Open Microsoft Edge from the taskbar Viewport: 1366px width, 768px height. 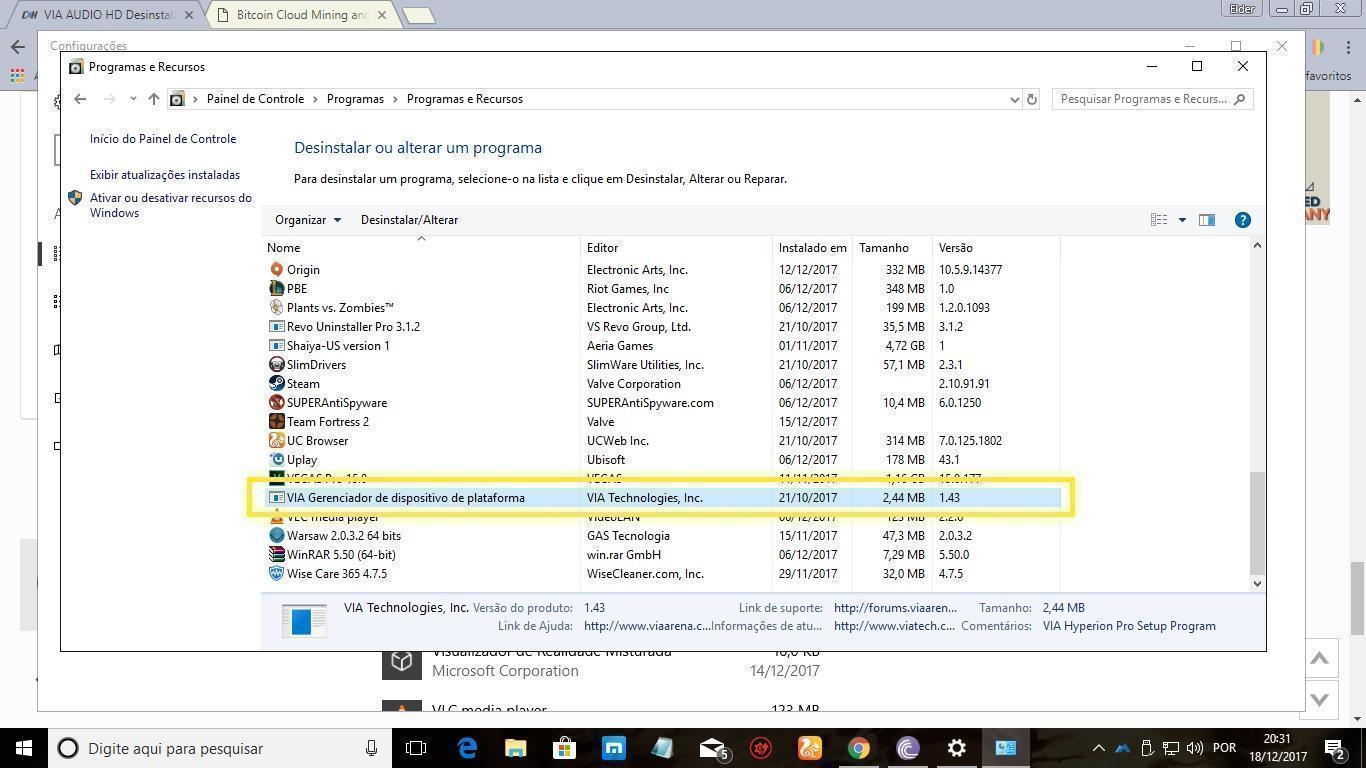point(467,748)
